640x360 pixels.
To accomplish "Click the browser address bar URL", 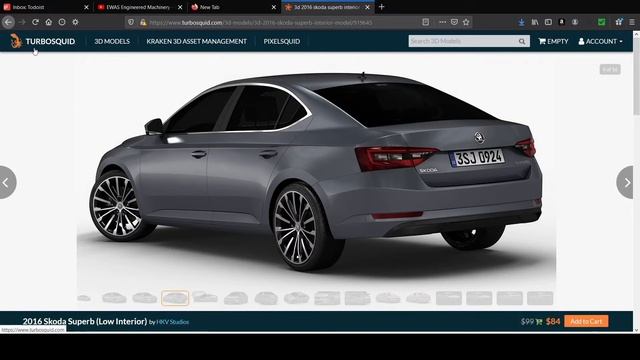I will [x=261, y=22].
